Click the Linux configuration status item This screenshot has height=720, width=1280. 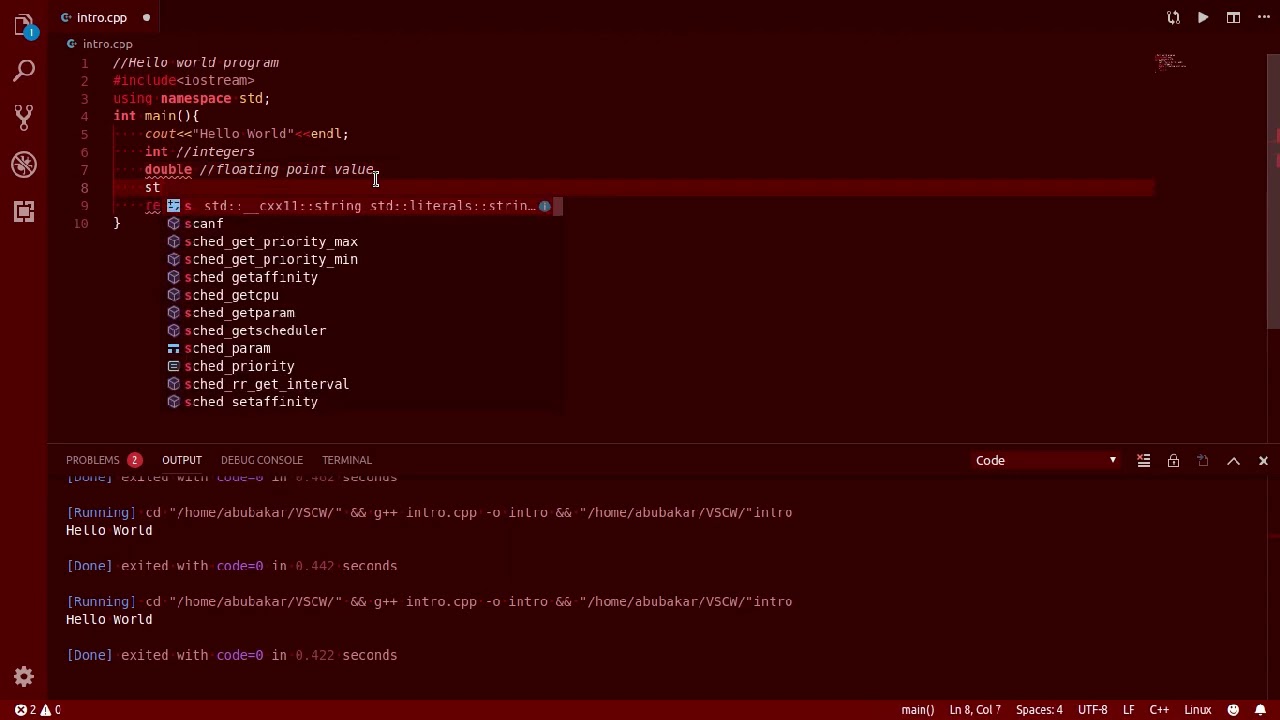(x=1198, y=710)
